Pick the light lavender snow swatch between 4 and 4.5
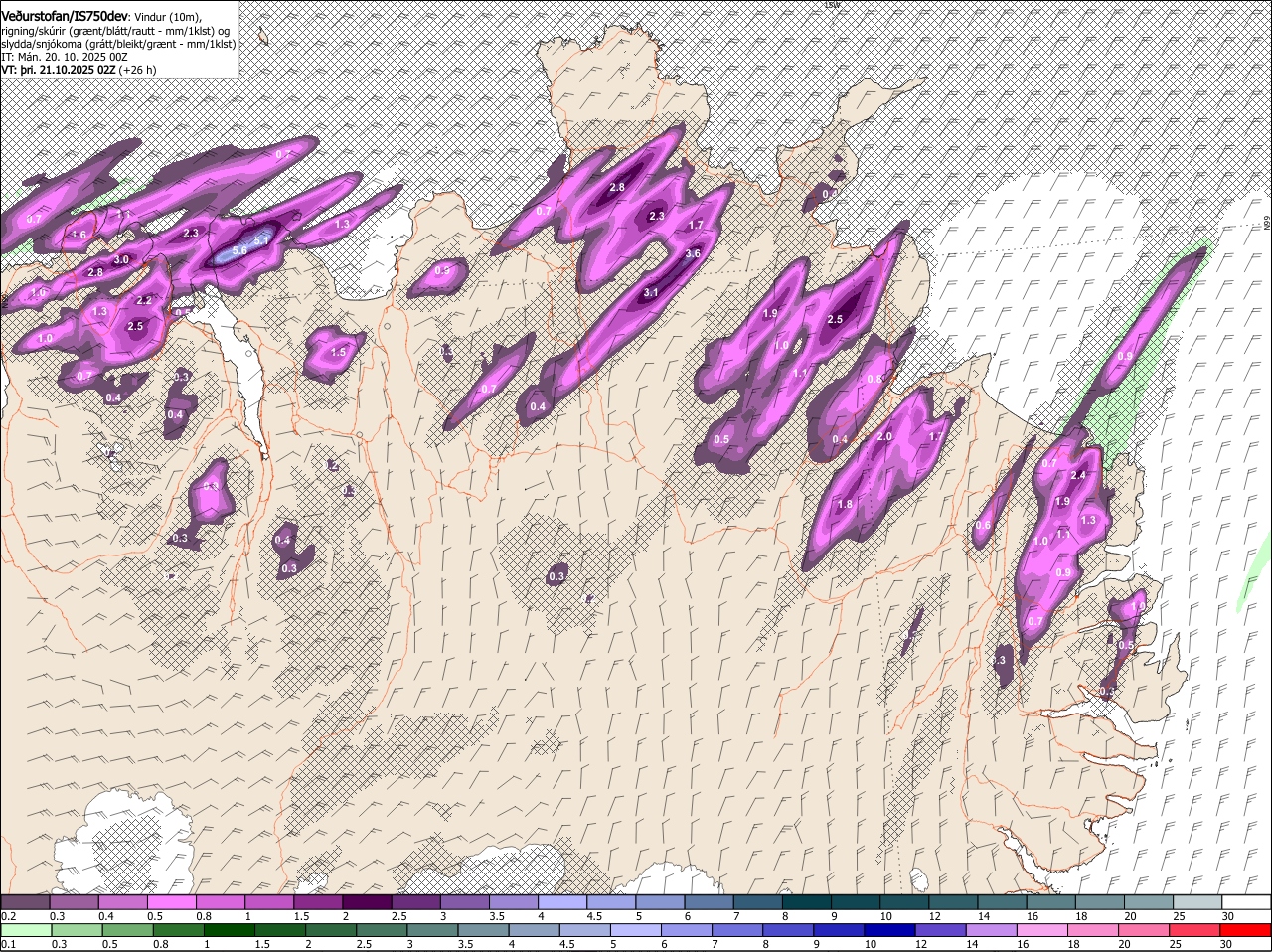 tap(560, 901)
